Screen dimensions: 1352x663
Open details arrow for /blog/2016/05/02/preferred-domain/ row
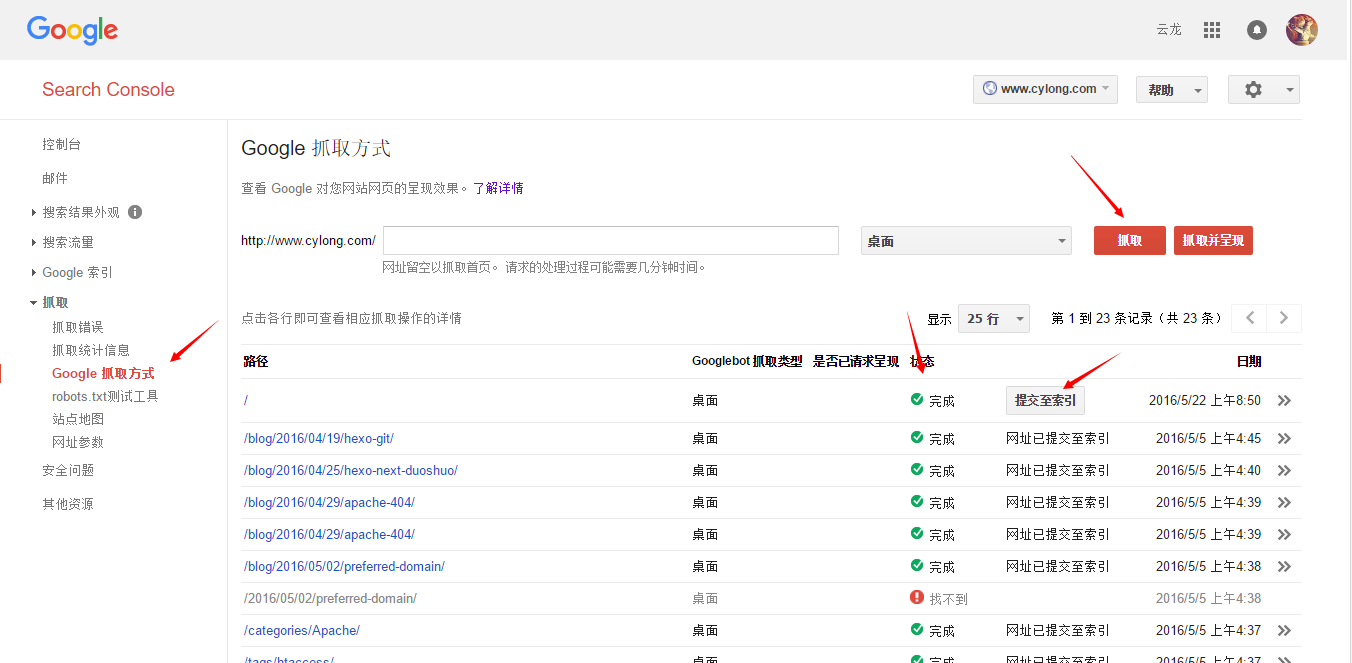(x=1285, y=567)
